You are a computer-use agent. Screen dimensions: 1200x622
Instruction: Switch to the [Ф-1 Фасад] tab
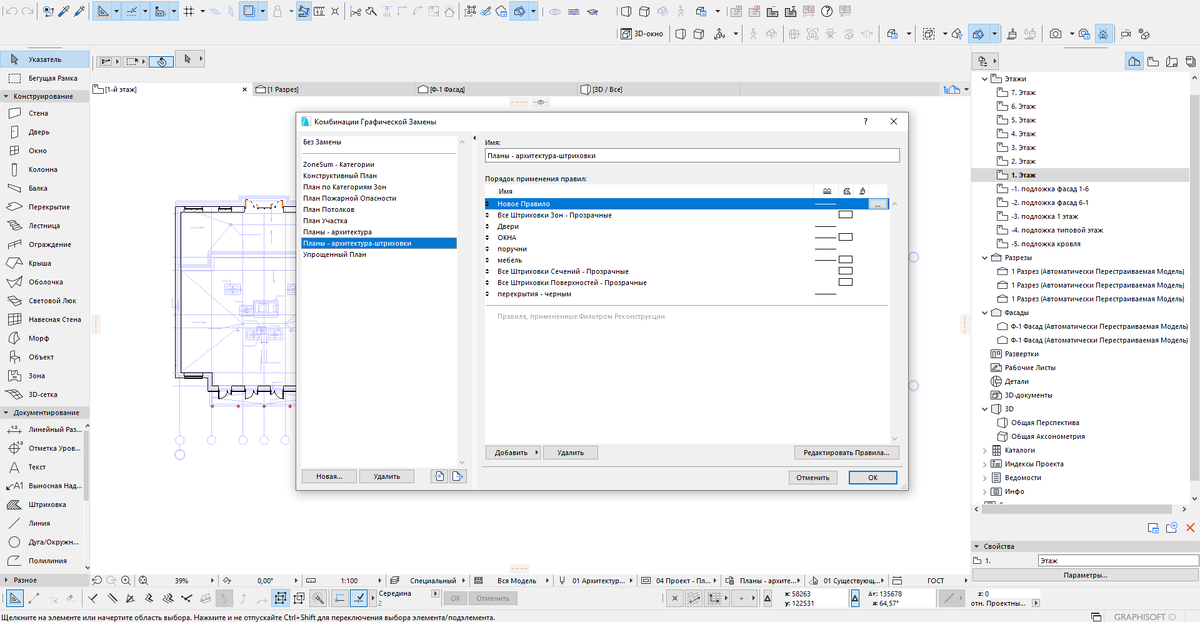(x=497, y=90)
